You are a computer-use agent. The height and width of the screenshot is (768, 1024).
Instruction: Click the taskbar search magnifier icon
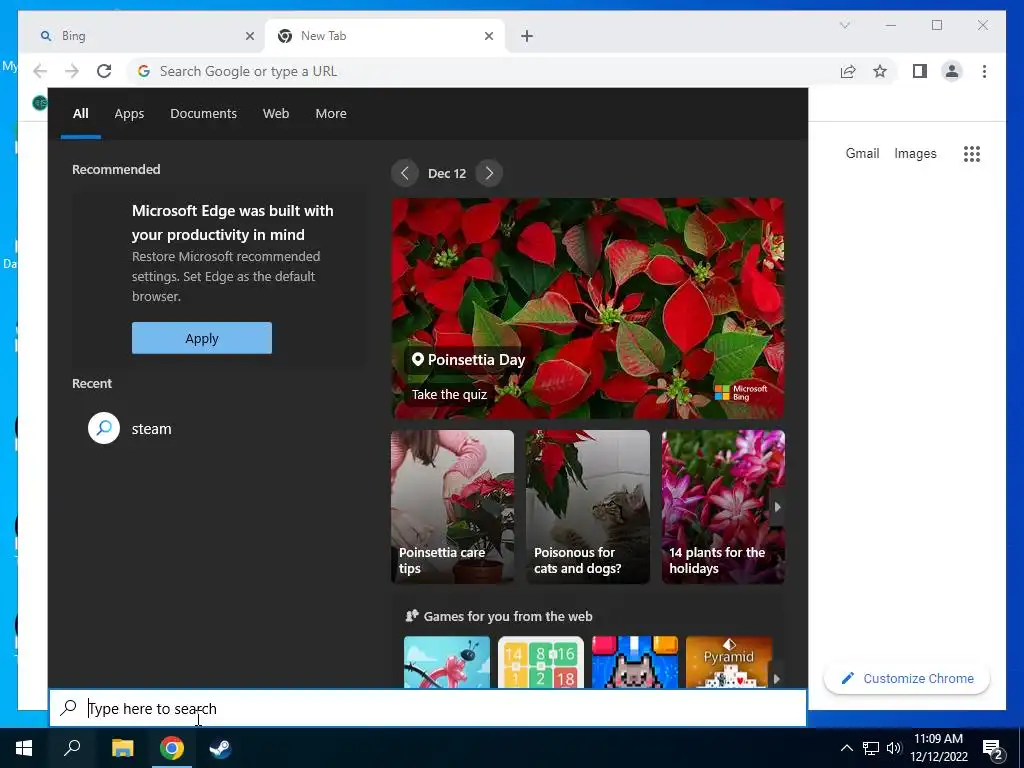pos(72,748)
